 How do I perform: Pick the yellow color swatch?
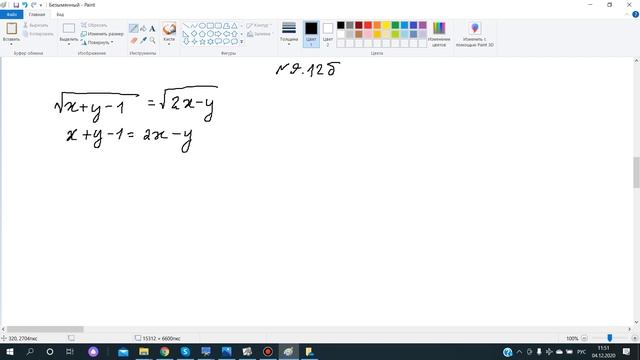(x=386, y=25)
